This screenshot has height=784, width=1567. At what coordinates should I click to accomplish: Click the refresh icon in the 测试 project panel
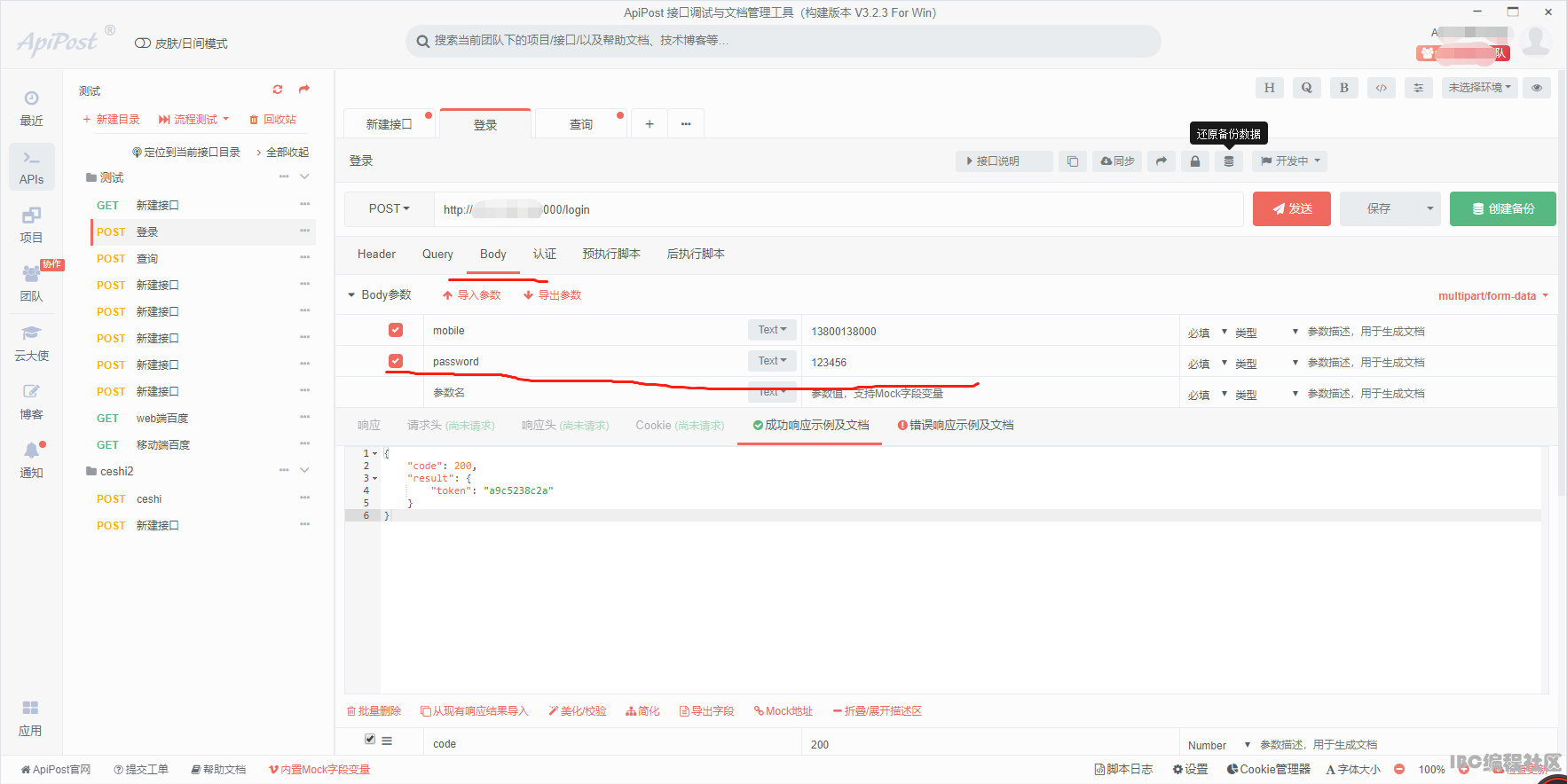278,90
